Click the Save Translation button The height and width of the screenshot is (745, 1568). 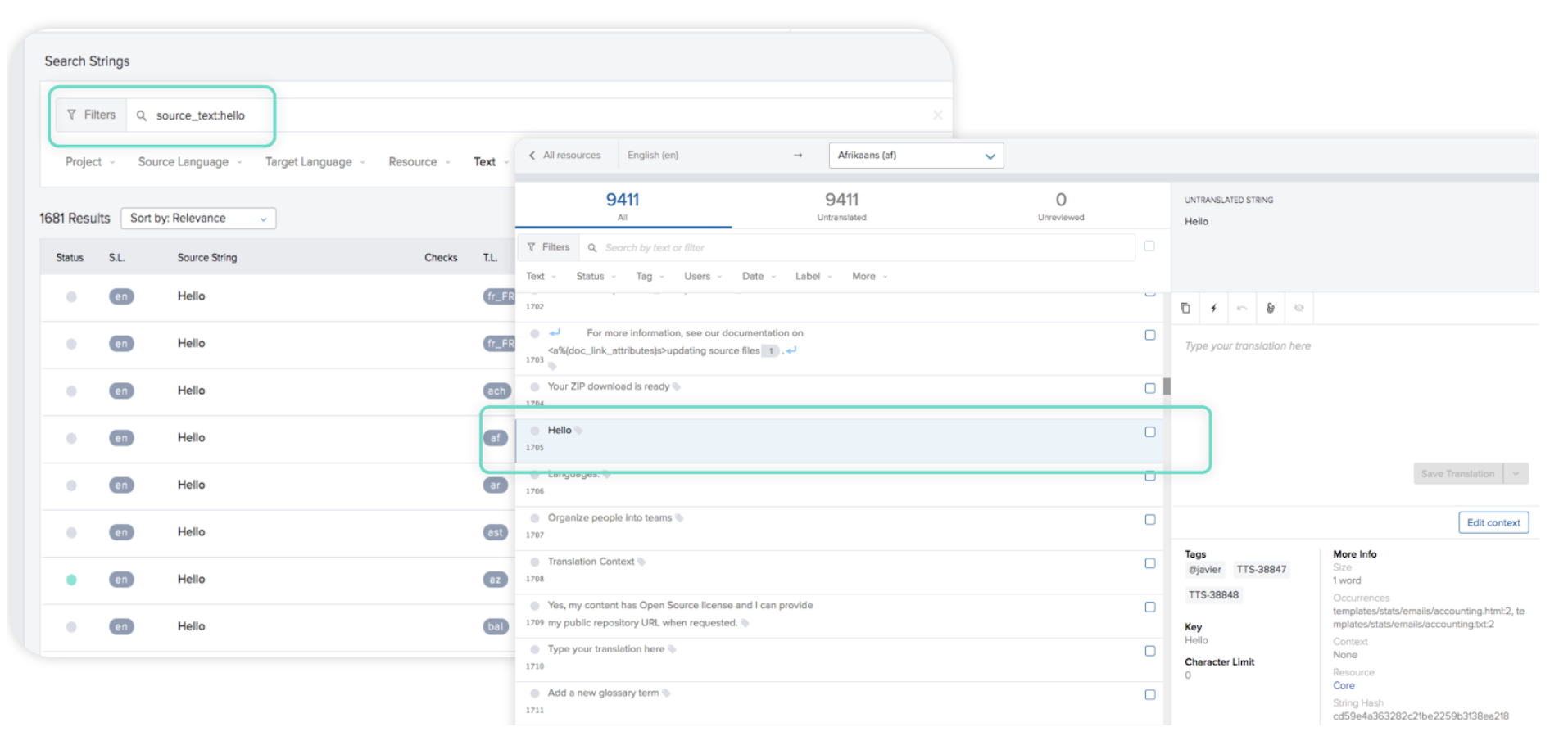(x=1458, y=474)
